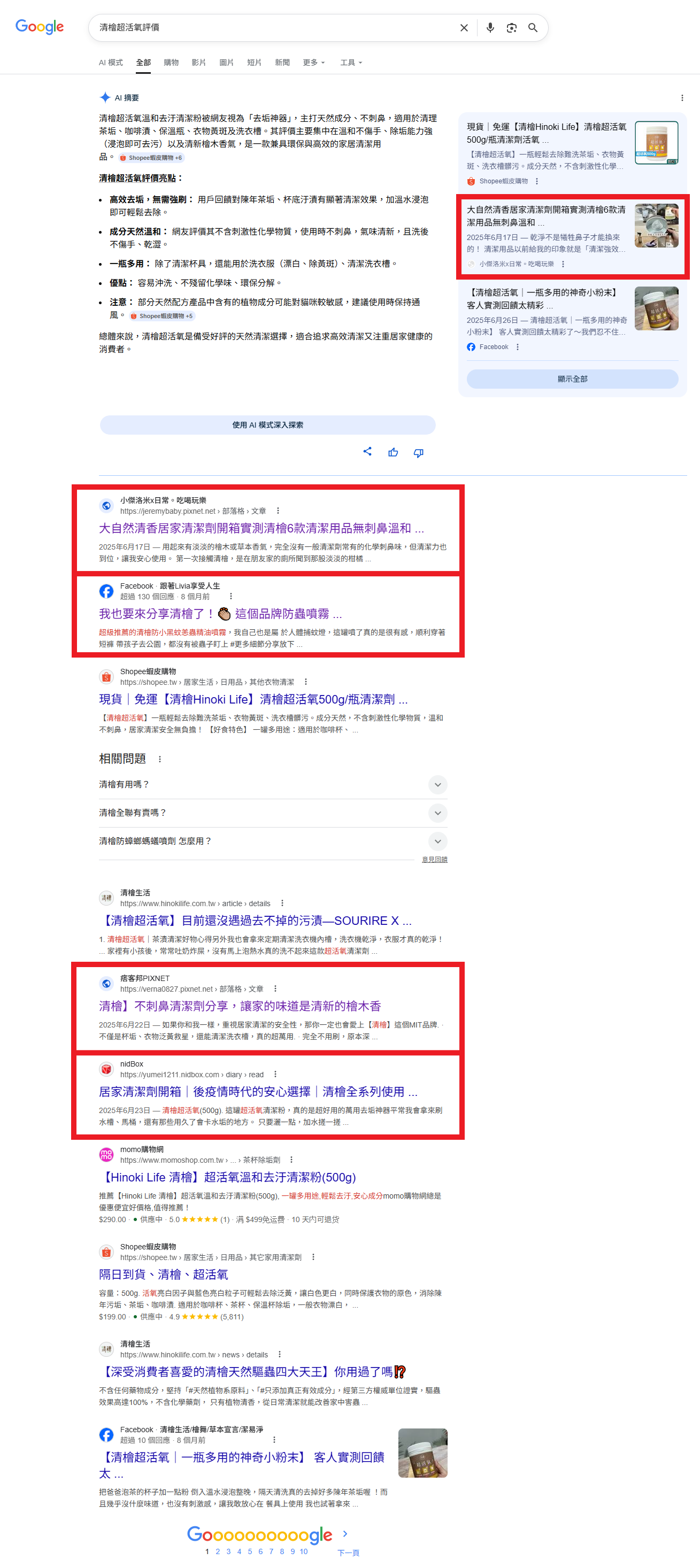Screen dimensions: 700x1568
Task: Share the AI summary
Action: (x=367, y=452)
